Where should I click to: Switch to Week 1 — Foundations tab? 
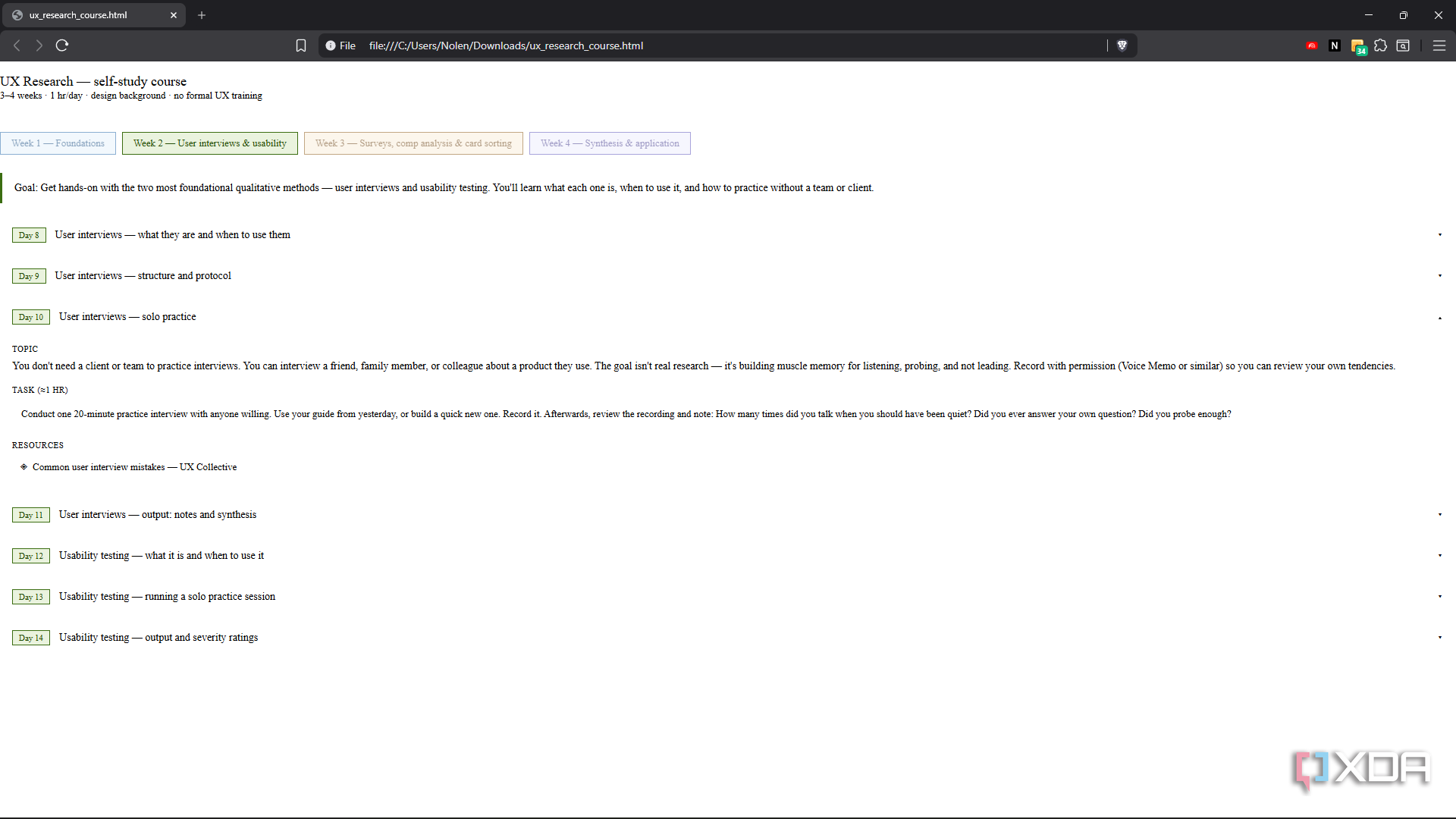(58, 143)
